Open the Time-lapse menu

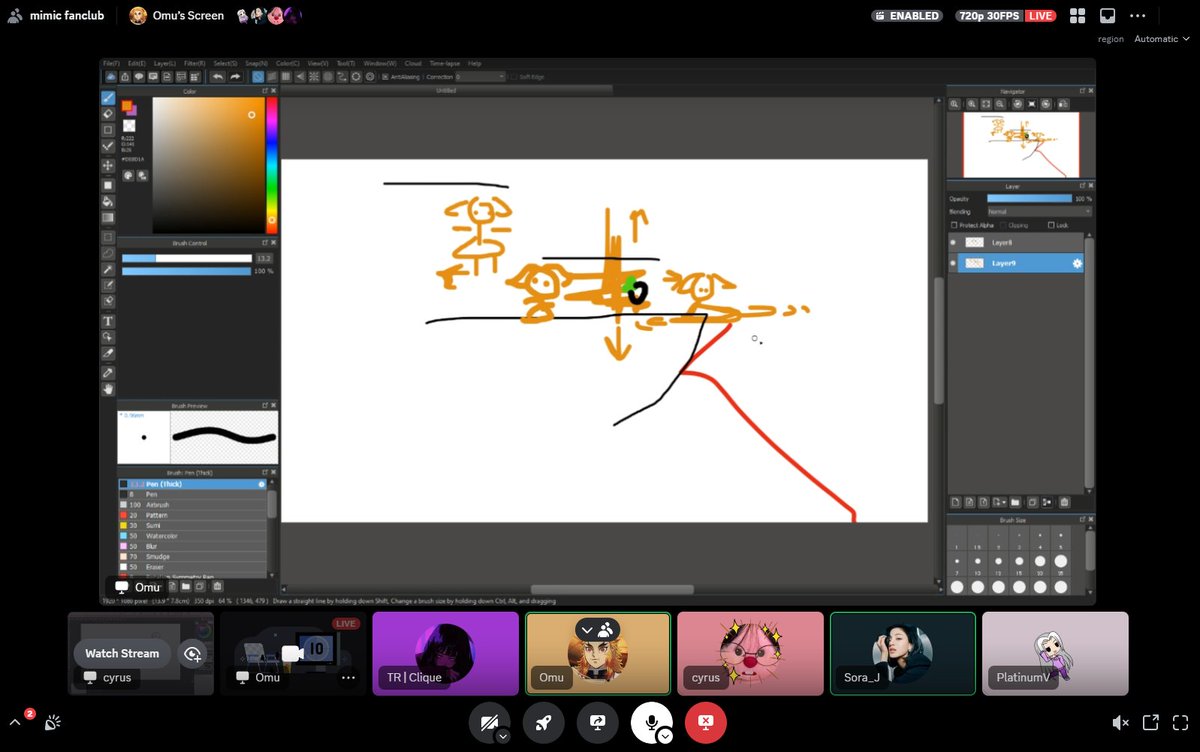click(445, 63)
